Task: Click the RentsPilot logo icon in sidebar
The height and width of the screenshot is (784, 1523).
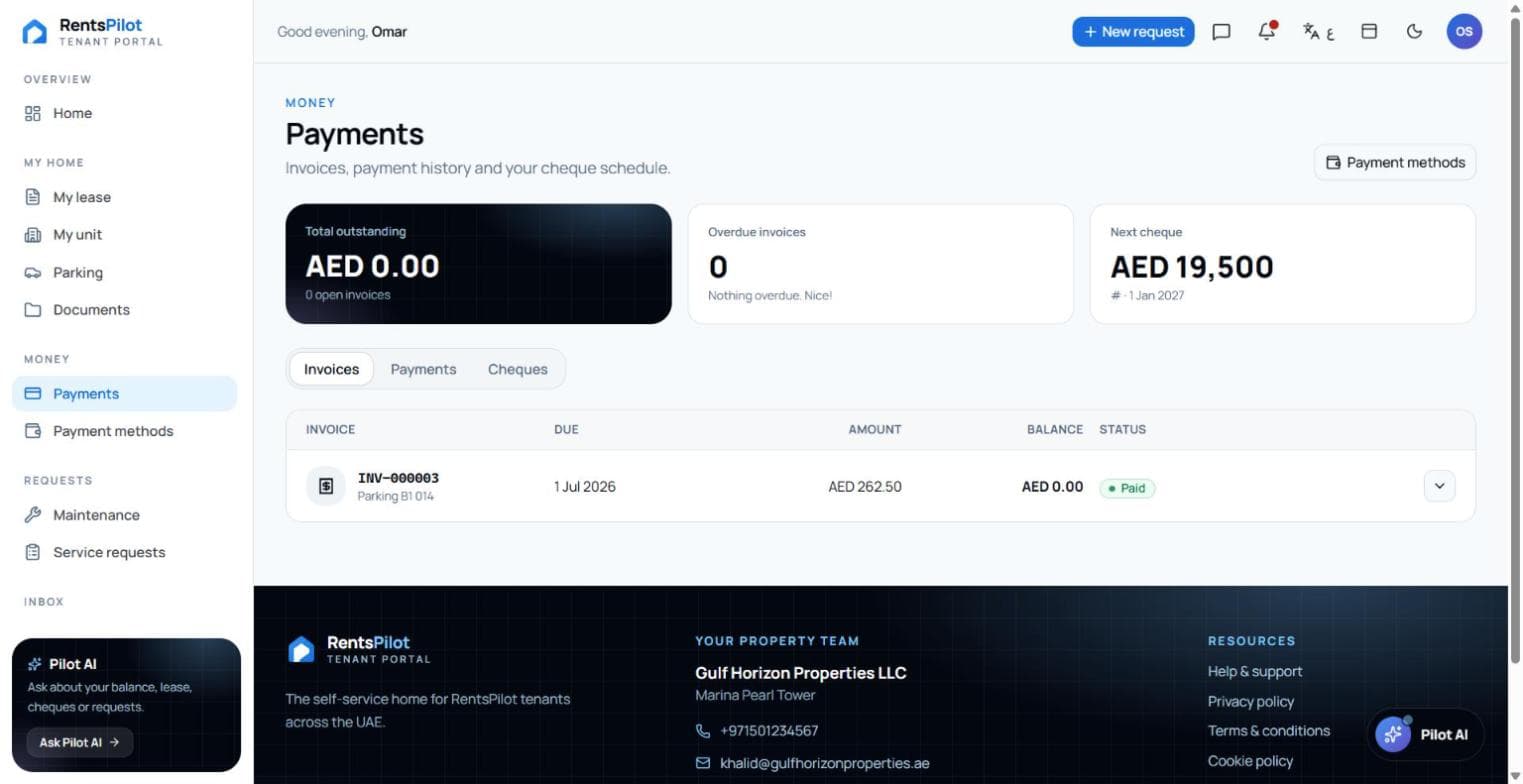Action: 34,32
